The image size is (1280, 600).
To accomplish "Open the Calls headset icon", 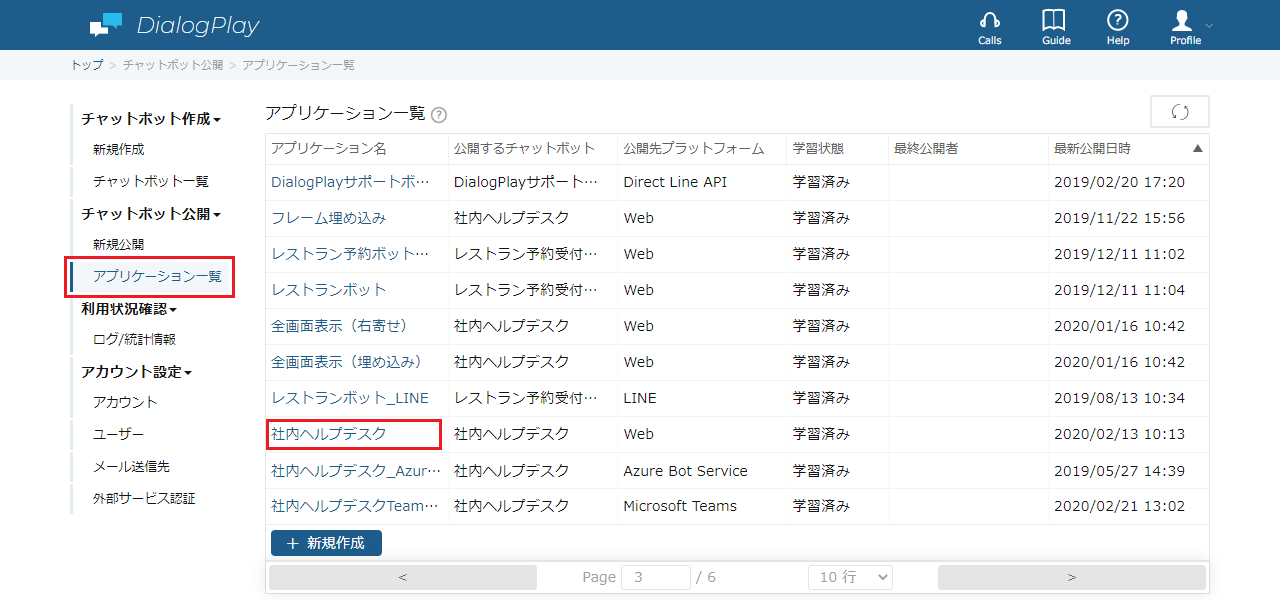I will [990, 20].
